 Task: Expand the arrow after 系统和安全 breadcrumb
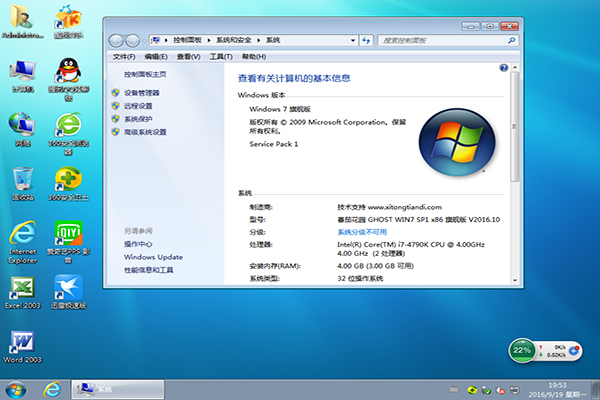tap(259, 40)
